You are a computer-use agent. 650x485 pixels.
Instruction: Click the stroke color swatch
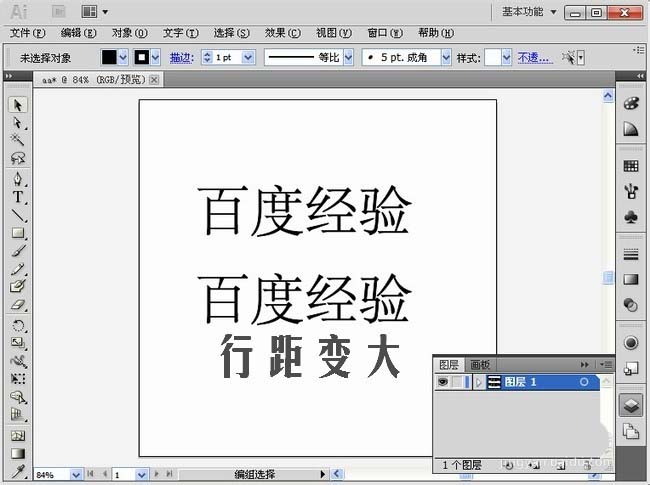(x=142, y=57)
